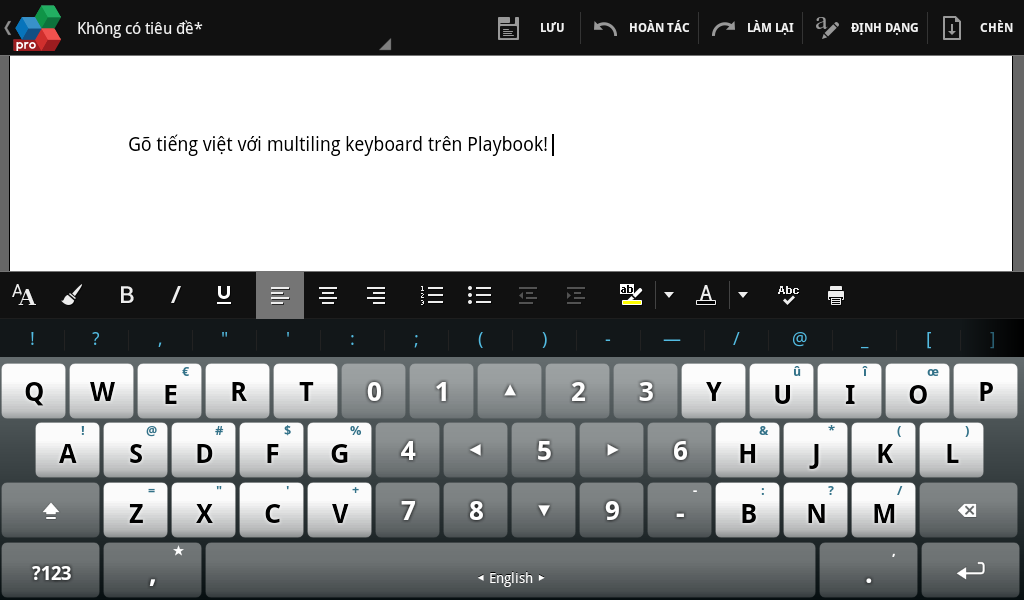Viewport: 1024px width, 600px height.
Task: Tap the left arrow navigation key
Action: pyautogui.click(x=476, y=450)
